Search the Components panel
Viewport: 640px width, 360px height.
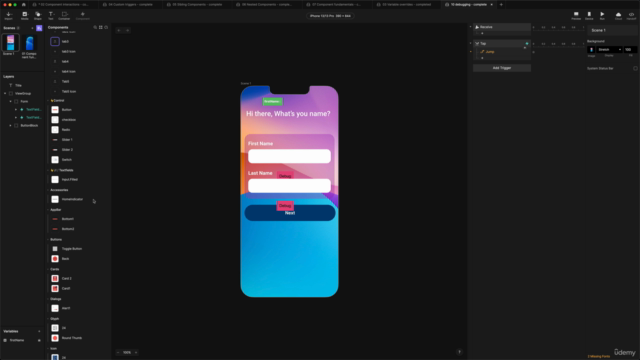coord(95,27)
